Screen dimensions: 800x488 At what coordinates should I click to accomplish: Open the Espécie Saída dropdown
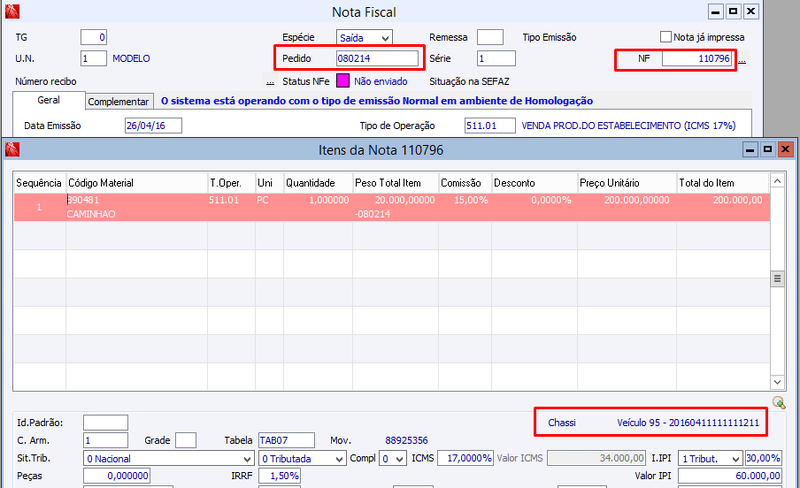click(364, 38)
